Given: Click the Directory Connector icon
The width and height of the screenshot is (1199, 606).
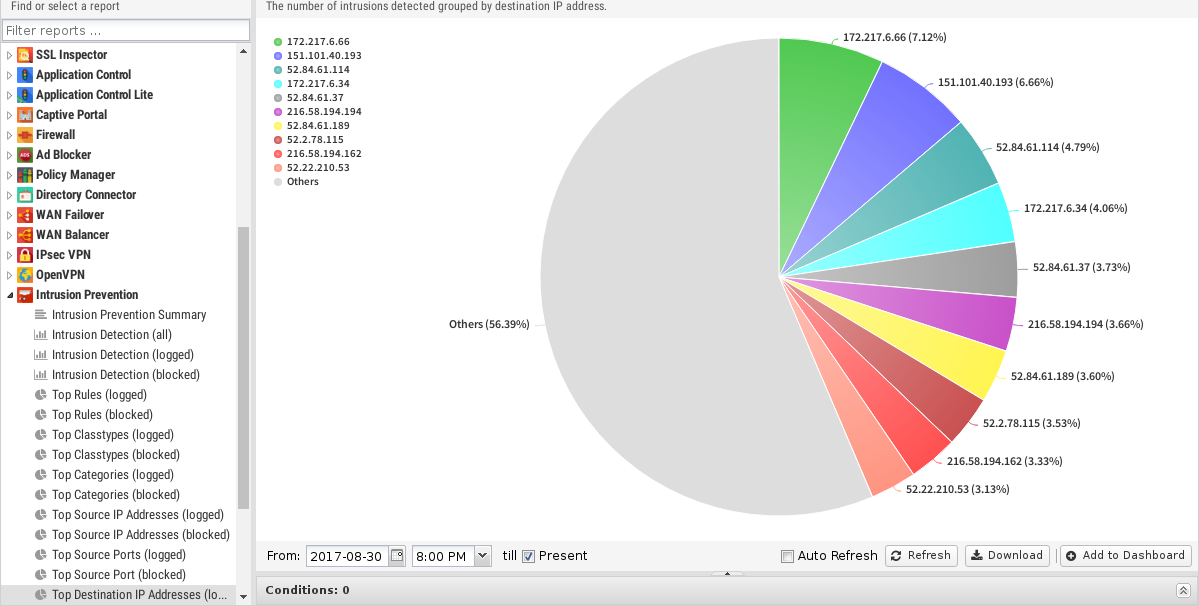Looking at the screenshot, I should click(24, 195).
